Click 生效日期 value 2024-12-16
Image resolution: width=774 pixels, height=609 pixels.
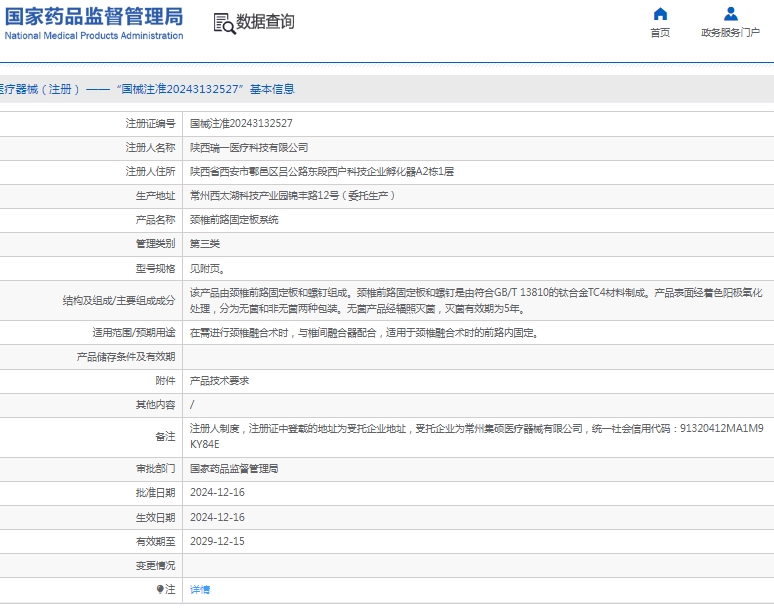[217, 517]
